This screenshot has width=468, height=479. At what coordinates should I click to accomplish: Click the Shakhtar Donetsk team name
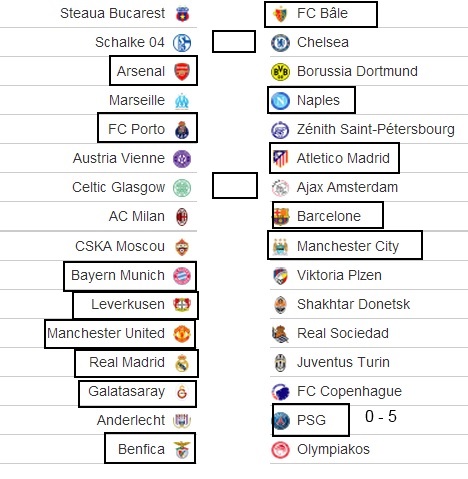353,304
